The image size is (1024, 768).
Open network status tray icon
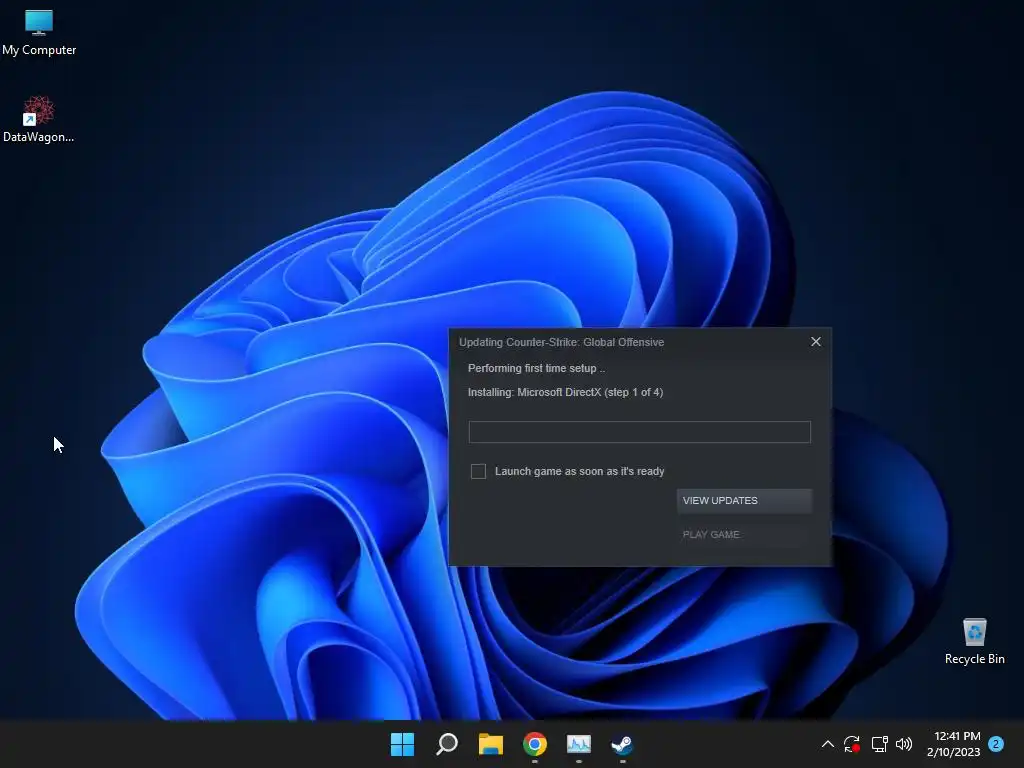click(879, 744)
